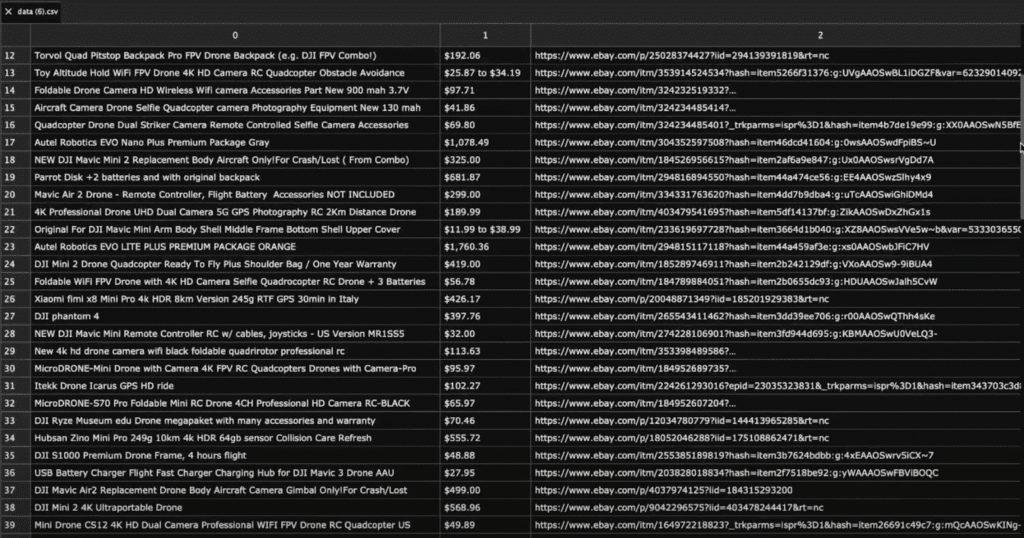Viewport: 1024px width, 538px height.
Task: Click 'Toy Altitude Hold WiFi FPV Drone' cell
Action: [x=235, y=73]
